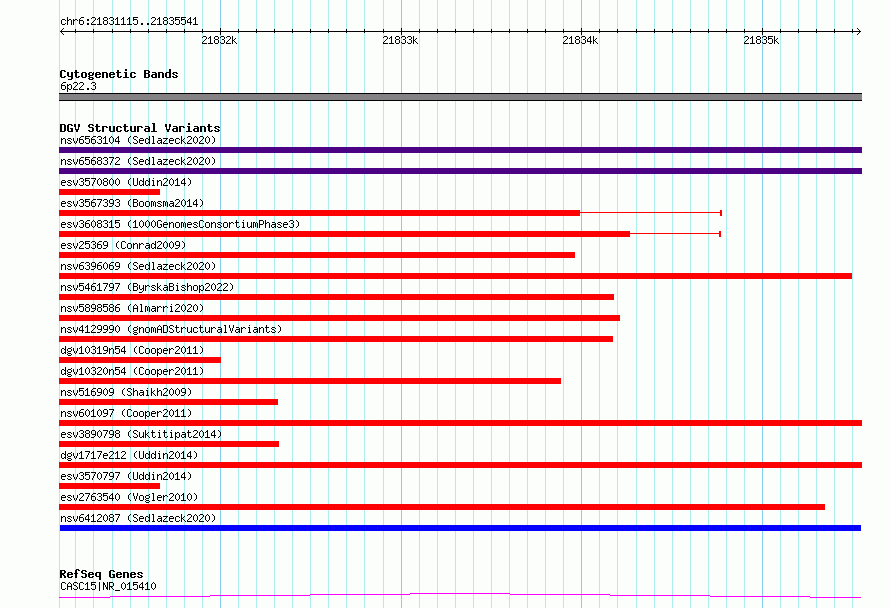Click the short red bar for dgv10319n54
890x608 pixels.
click(140, 360)
